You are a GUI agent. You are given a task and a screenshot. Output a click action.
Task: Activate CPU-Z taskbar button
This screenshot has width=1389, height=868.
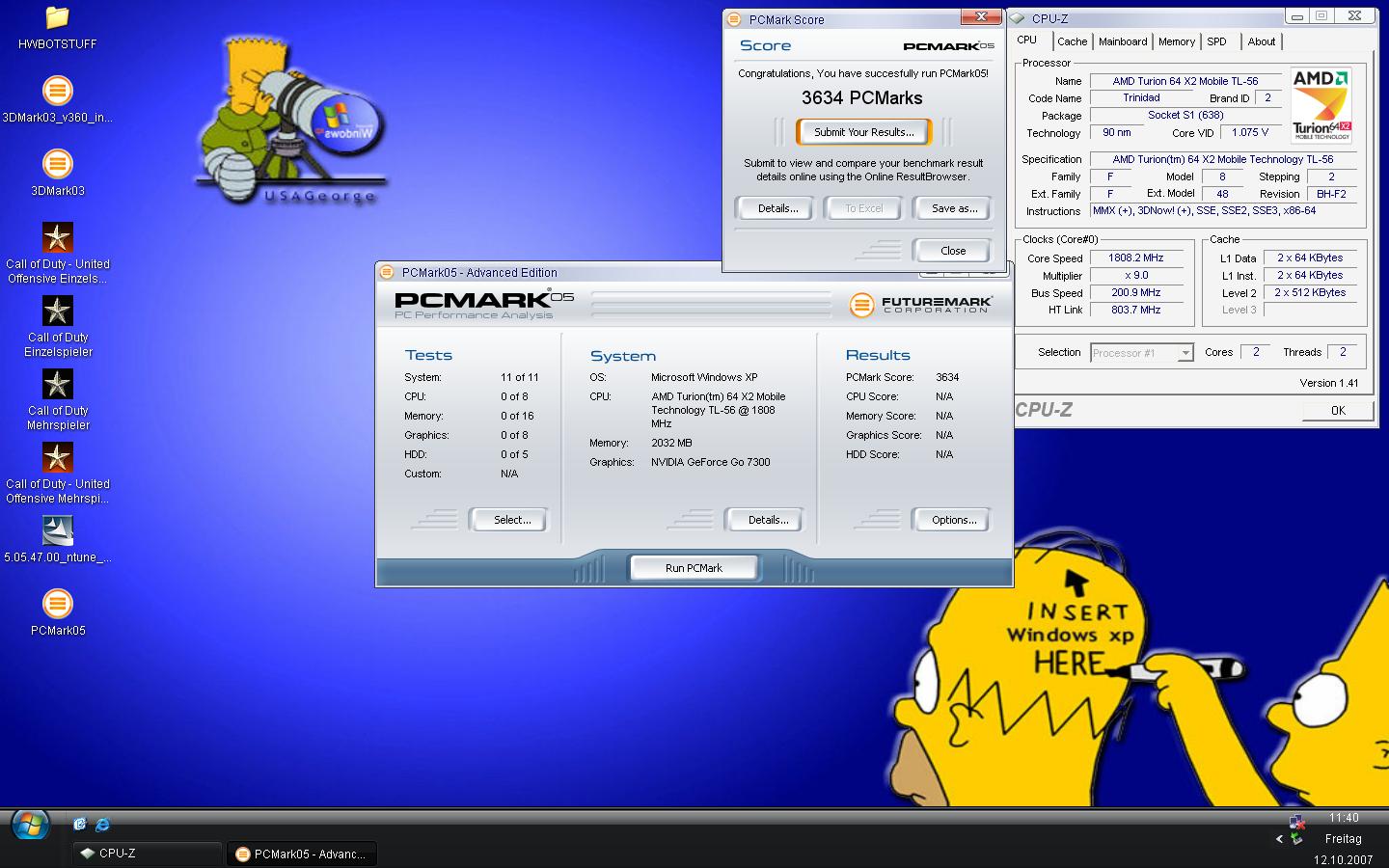click(x=148, y=854)
